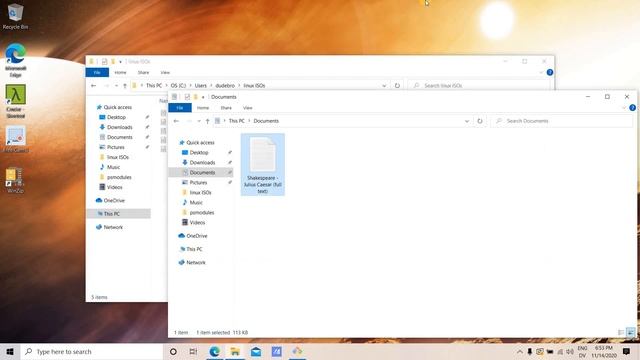Select Quick access in Documents window sidebar

pyautogui.click(x=200, y=142)
